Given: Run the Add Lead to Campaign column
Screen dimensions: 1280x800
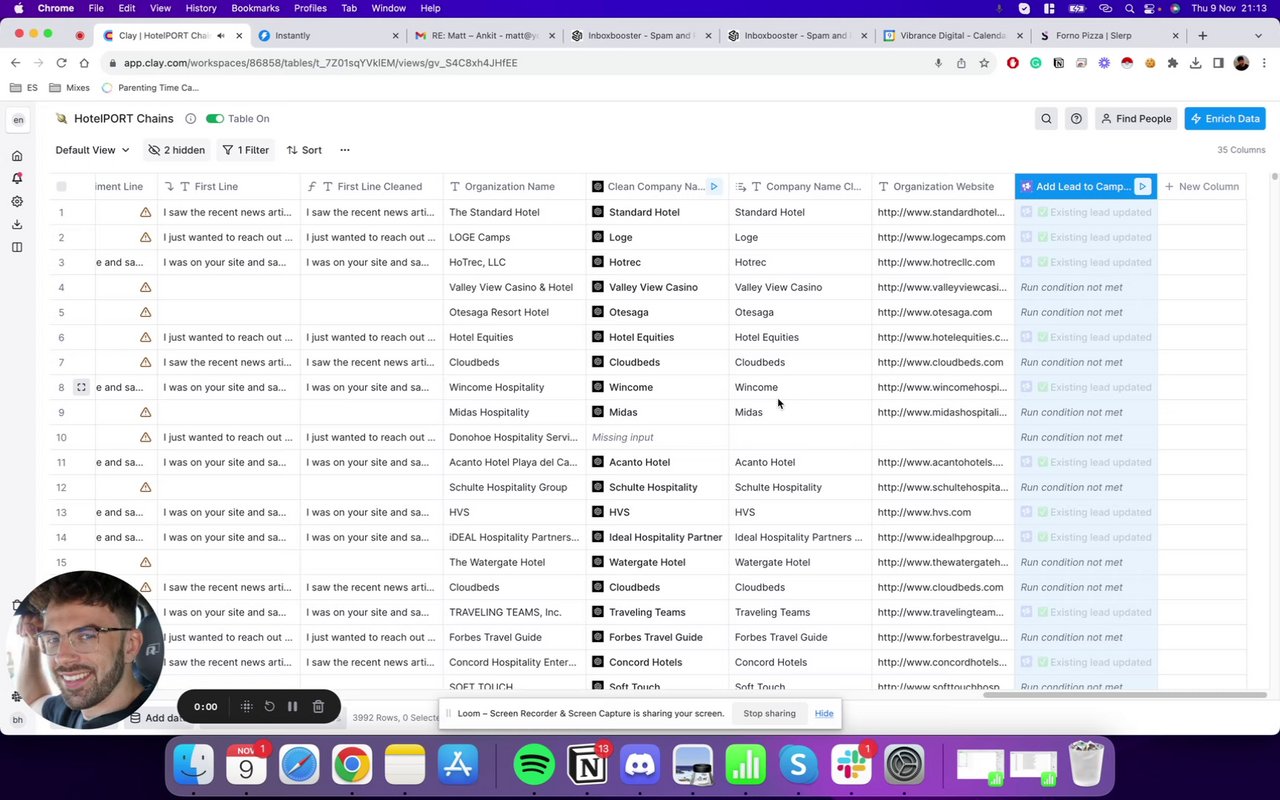Looking at the screenshot, I should tap(1142, 186).
